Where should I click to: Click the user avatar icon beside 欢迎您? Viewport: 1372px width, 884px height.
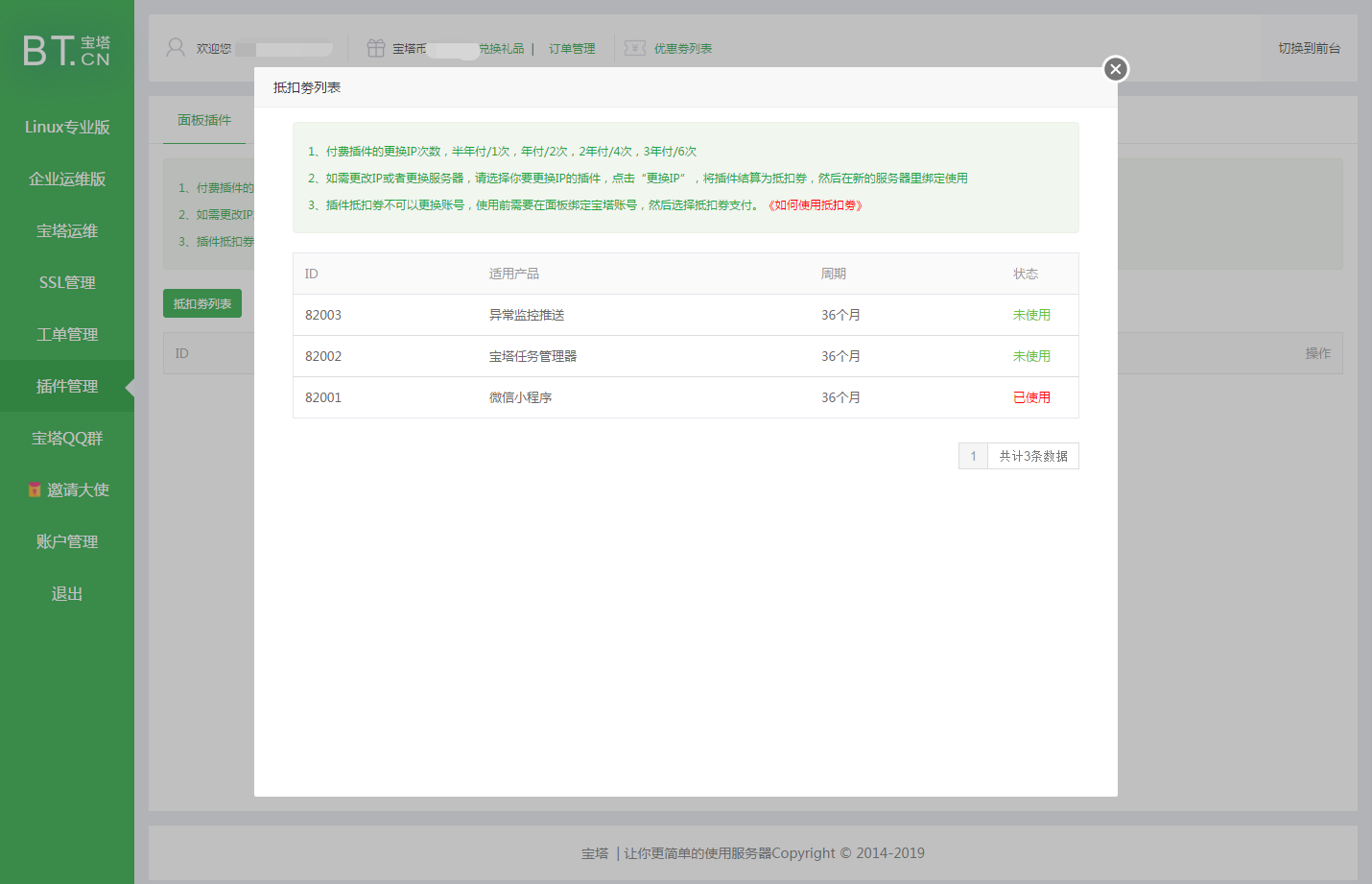(174, 46)
